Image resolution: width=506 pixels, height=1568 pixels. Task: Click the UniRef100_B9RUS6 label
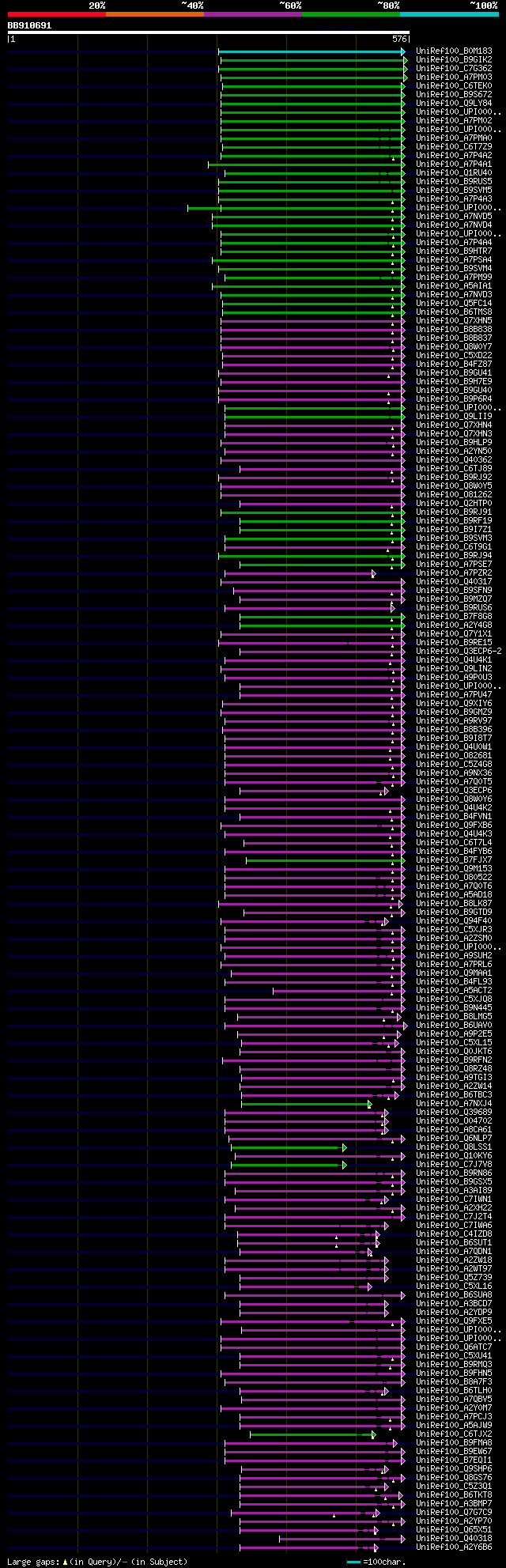(454, 608)
